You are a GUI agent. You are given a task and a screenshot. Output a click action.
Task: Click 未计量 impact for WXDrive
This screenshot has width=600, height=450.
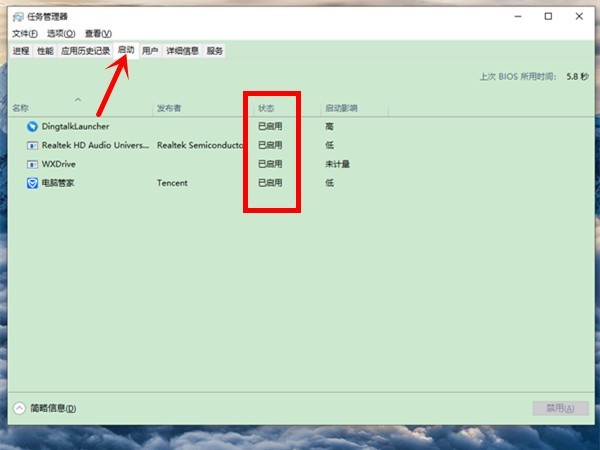tap(338, 164)
